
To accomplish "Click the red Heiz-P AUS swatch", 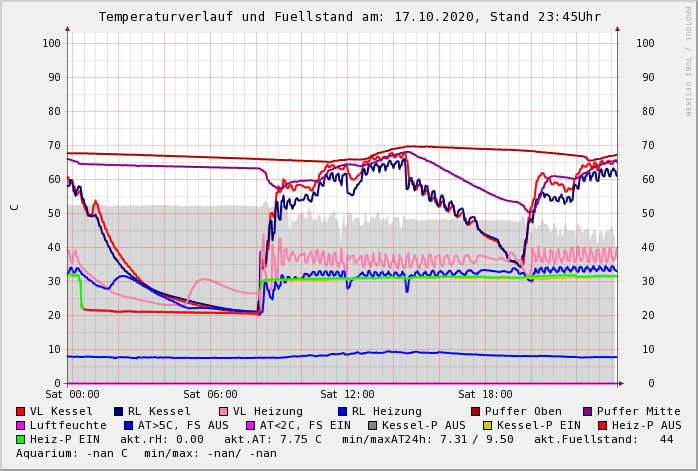I will (x=602, y=426).
